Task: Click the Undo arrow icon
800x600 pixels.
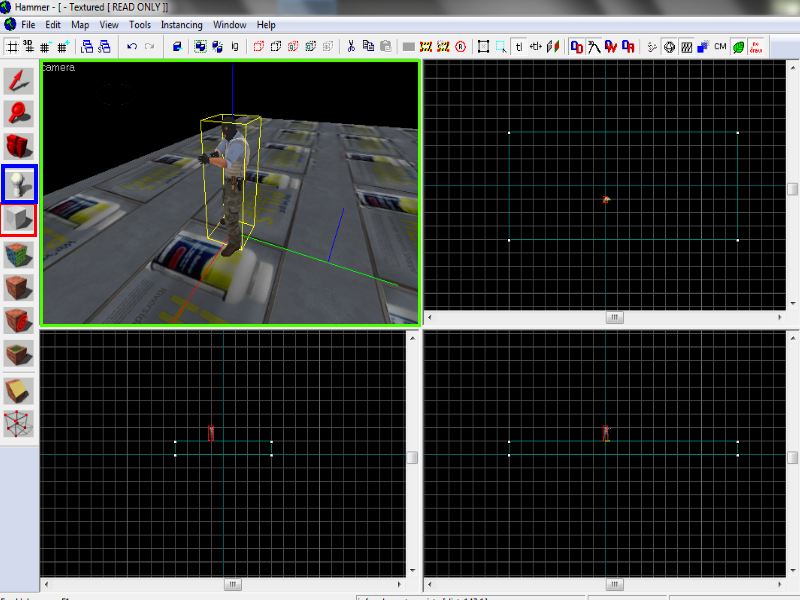Action: point(132,46)
